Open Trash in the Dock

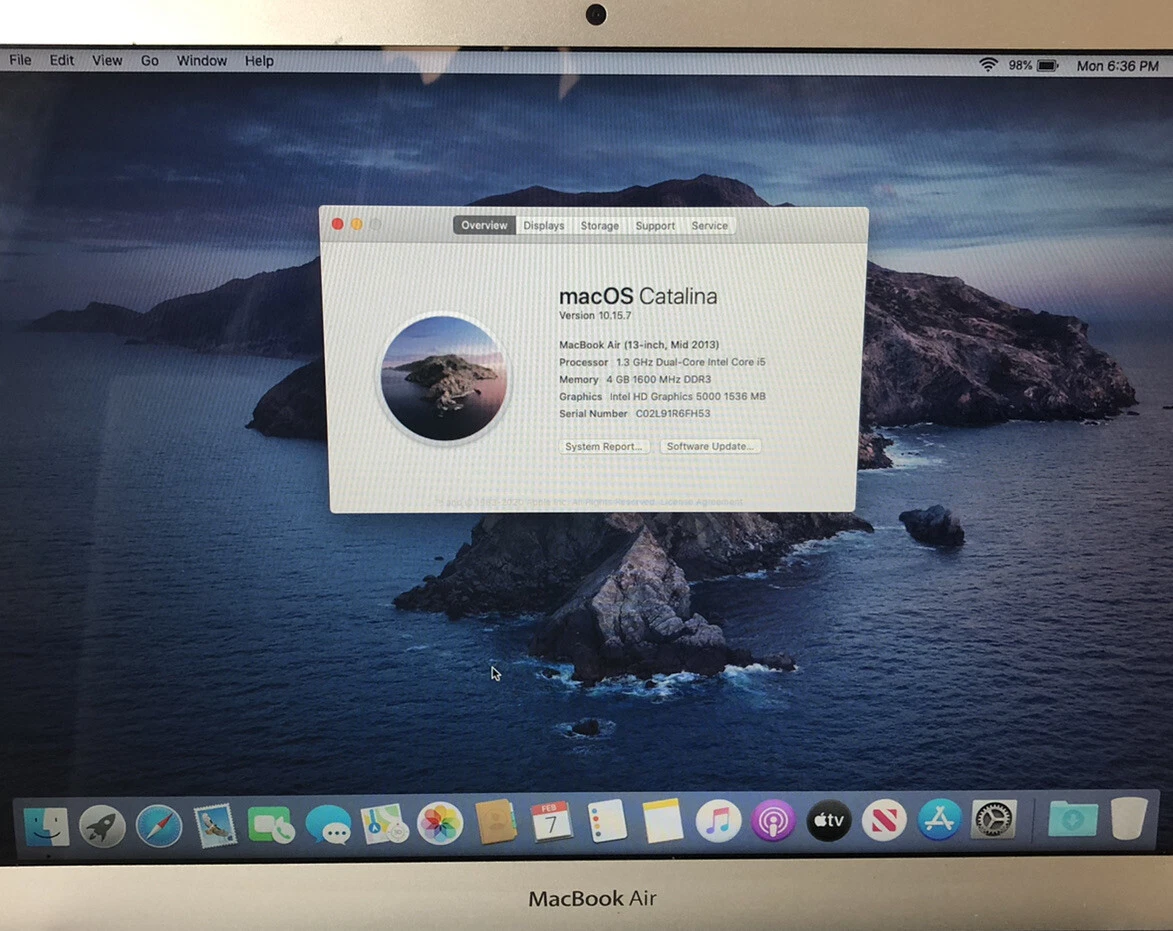1129,817
